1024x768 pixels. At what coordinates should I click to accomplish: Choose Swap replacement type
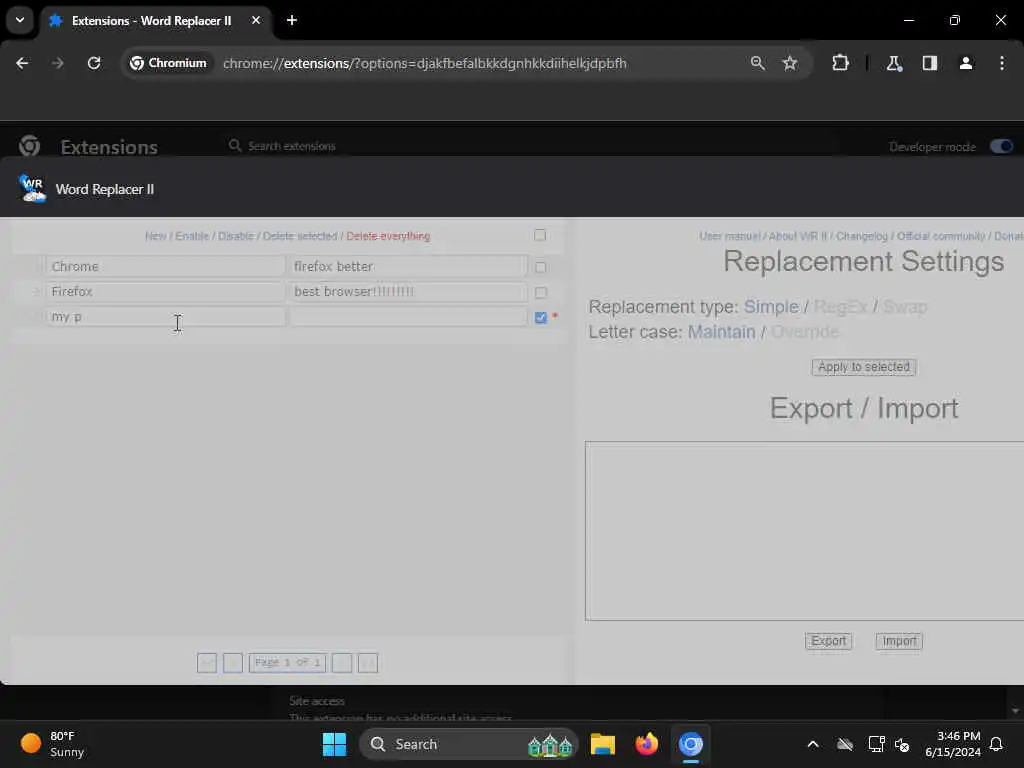tap(905, 306)
